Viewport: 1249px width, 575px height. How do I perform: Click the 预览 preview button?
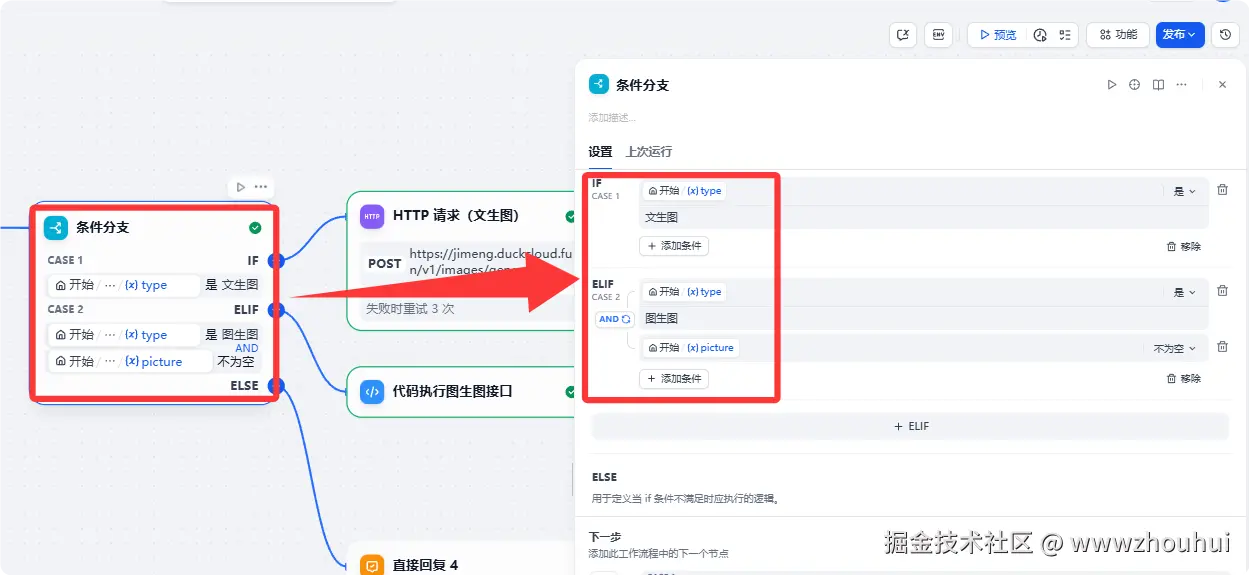tap(997, 34)
